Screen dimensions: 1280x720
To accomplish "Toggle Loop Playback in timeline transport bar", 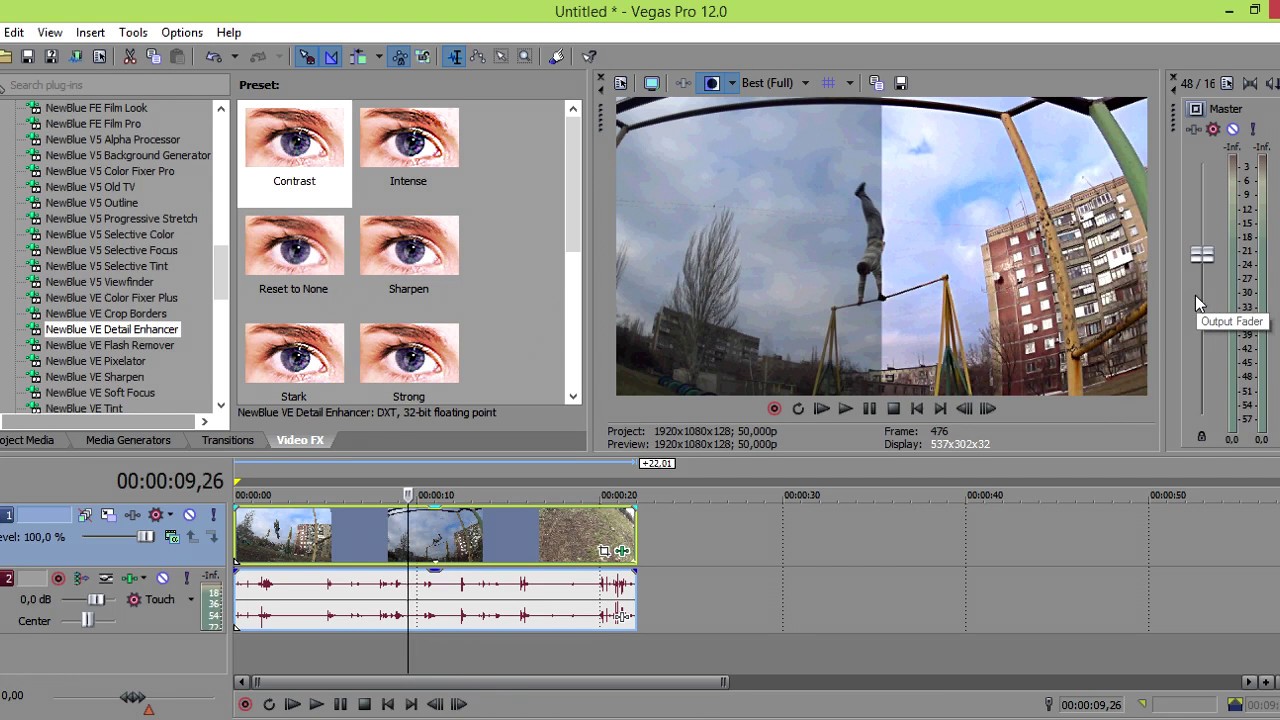I will [268, 704].
